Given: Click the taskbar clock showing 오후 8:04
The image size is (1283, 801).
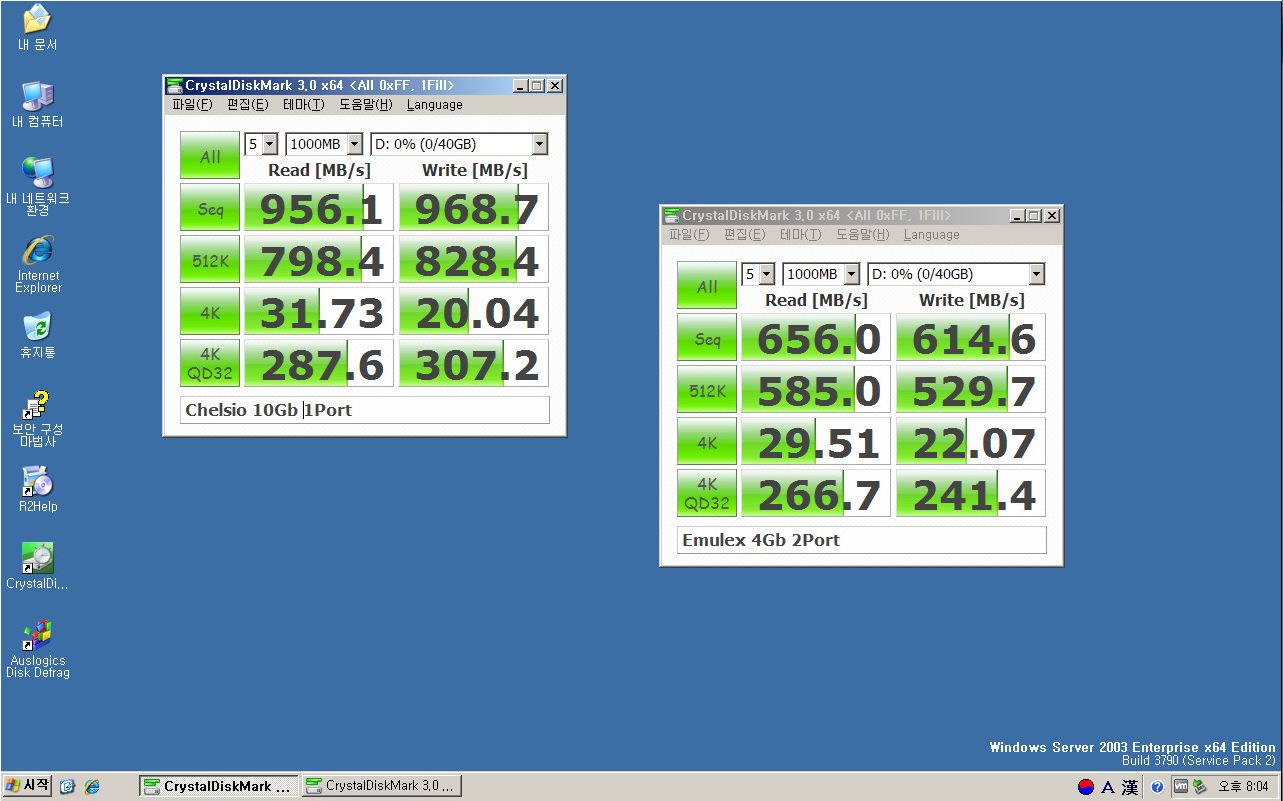Looking at the screenshot, I should (x=1243, y=787).
